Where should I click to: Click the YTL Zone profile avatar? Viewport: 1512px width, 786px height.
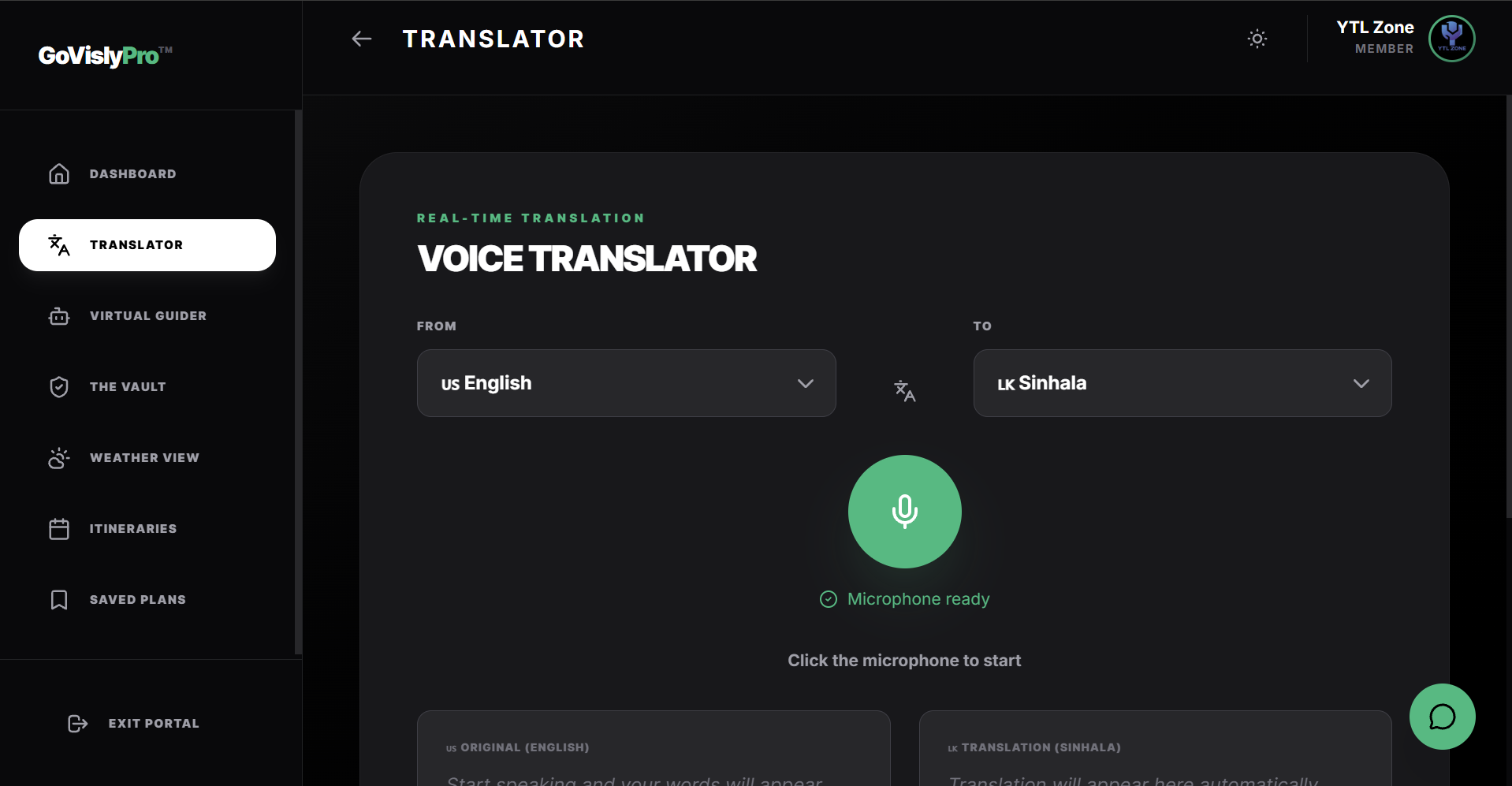click(x=1451, y=39)
